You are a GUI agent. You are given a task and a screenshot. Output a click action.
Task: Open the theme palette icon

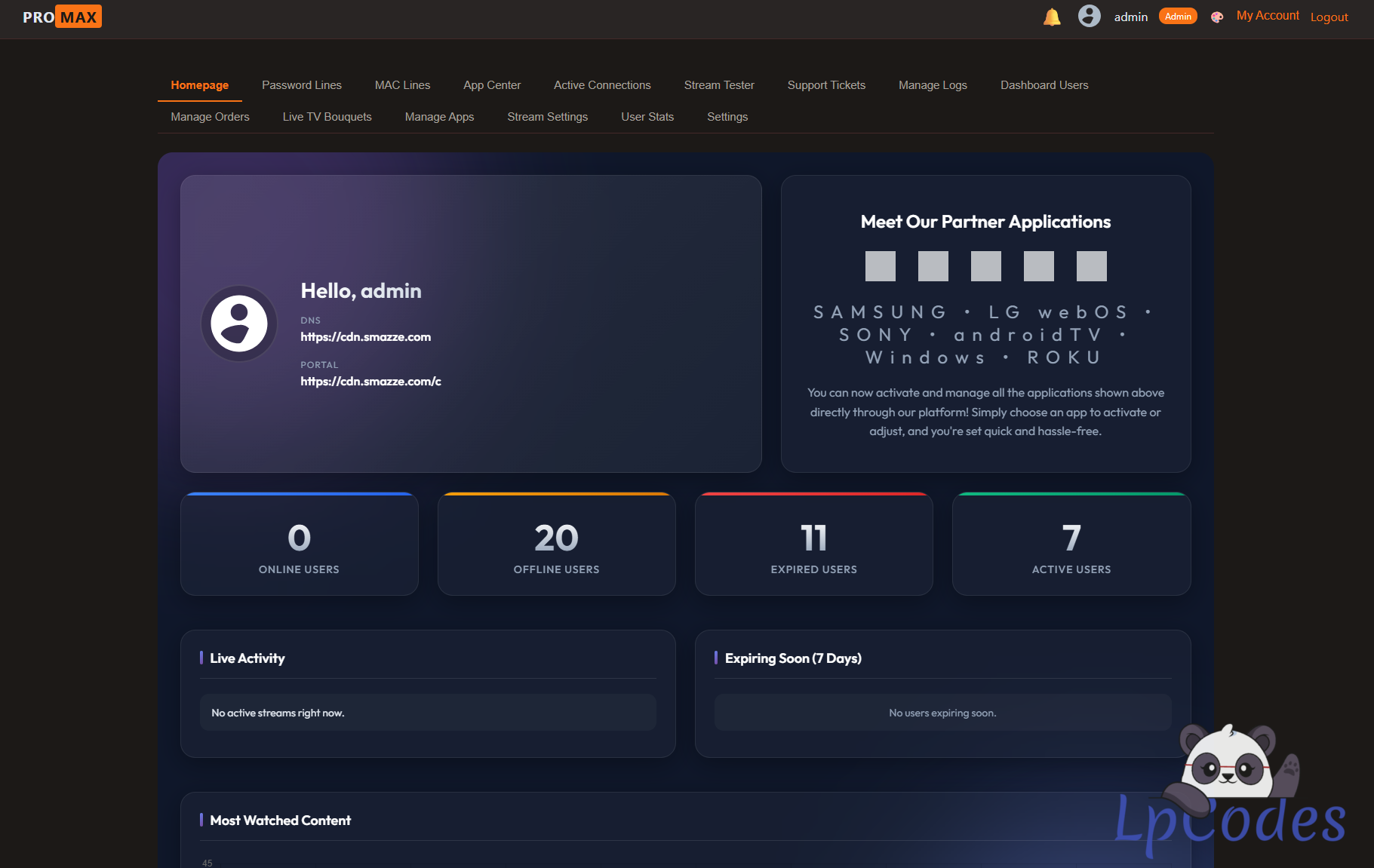point(1216,17)
